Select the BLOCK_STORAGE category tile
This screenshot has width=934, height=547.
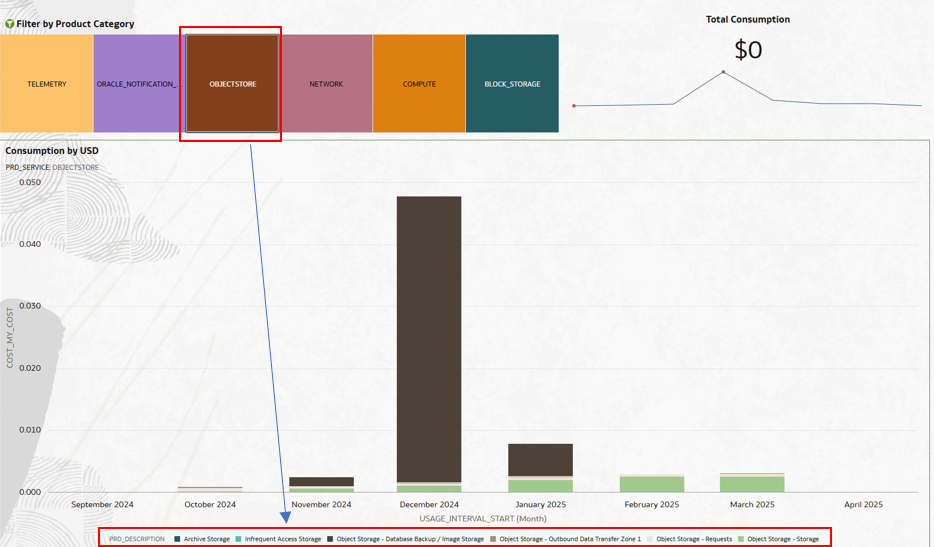512,83
